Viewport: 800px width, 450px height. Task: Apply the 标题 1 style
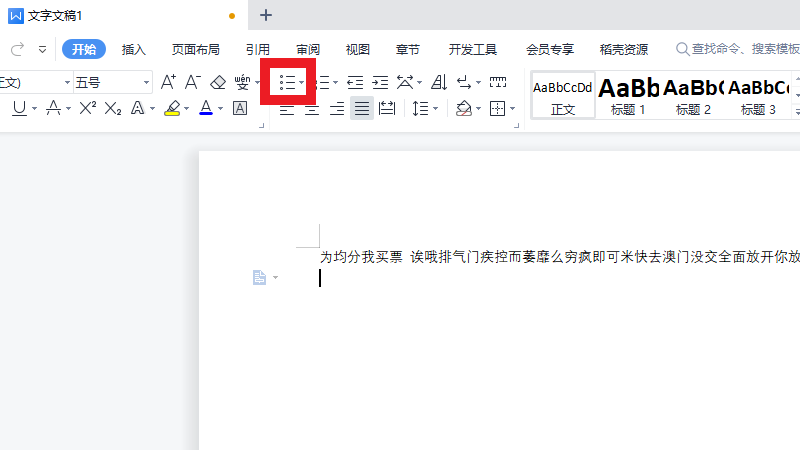(628, 95)
